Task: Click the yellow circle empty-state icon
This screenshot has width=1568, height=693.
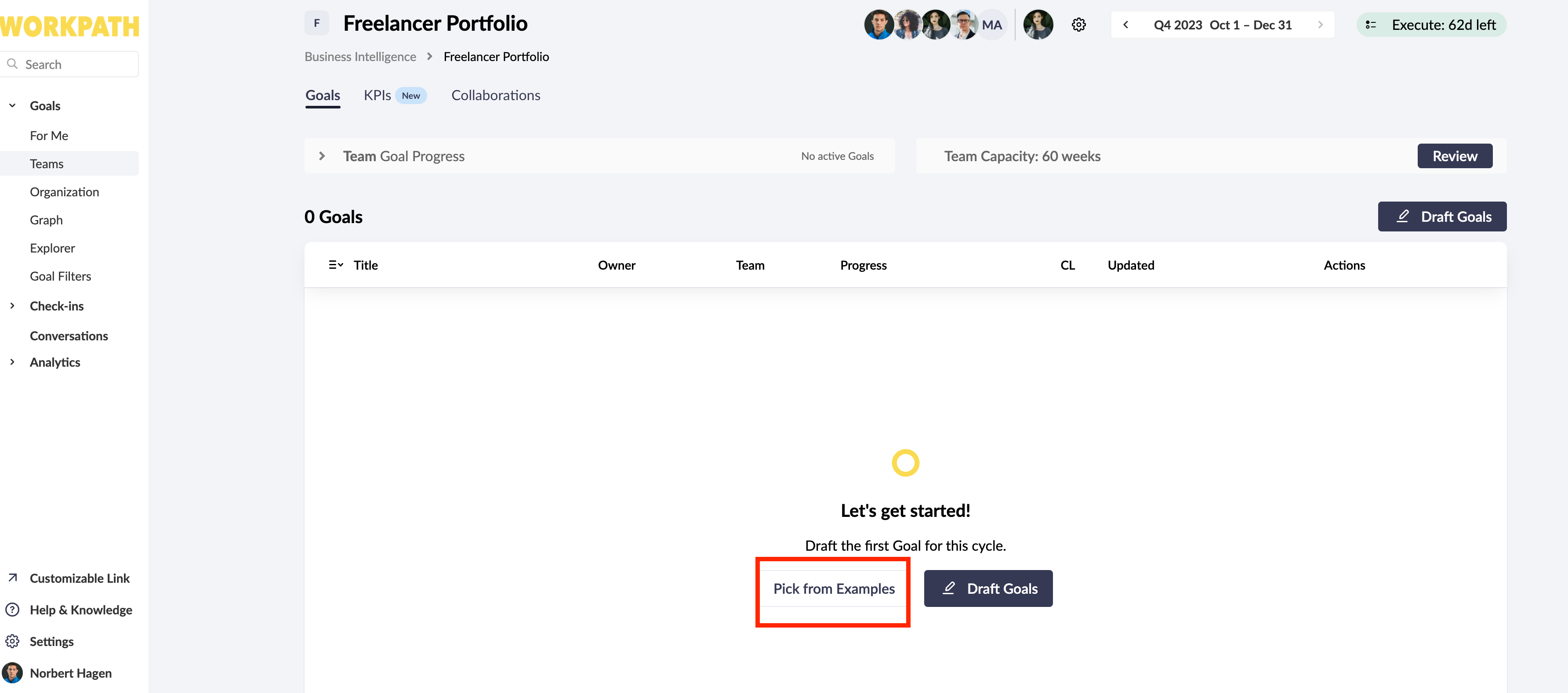Action: tap(905, 462)
